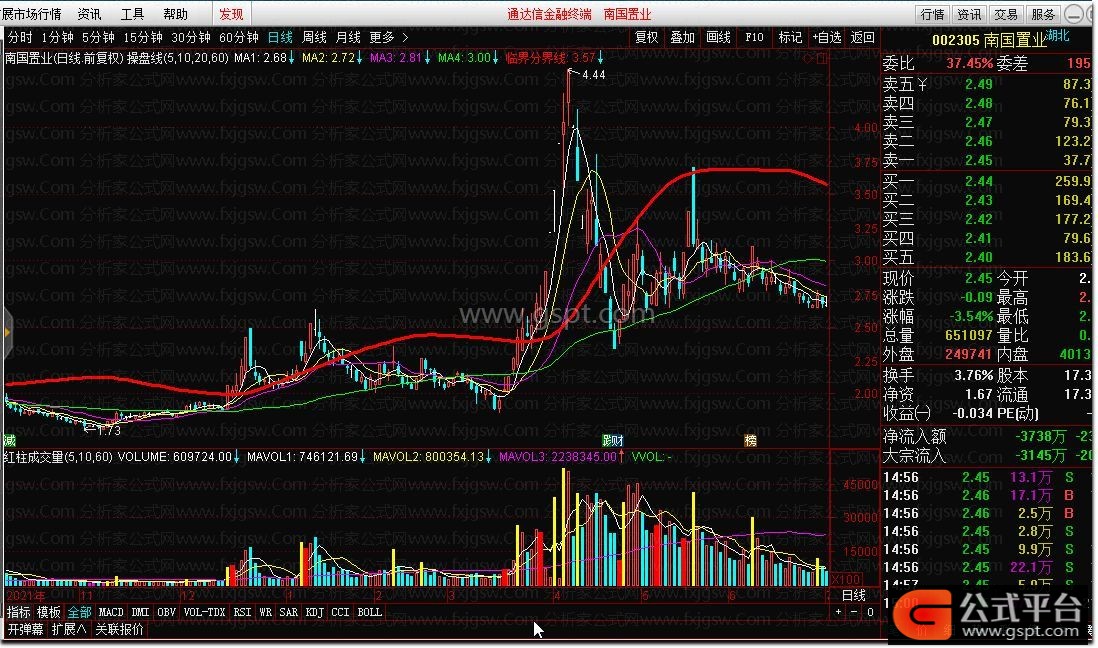Expand the 更多 periods arrow
The height and width of the screenshot is (648, 1098).
tap(405, 37)
